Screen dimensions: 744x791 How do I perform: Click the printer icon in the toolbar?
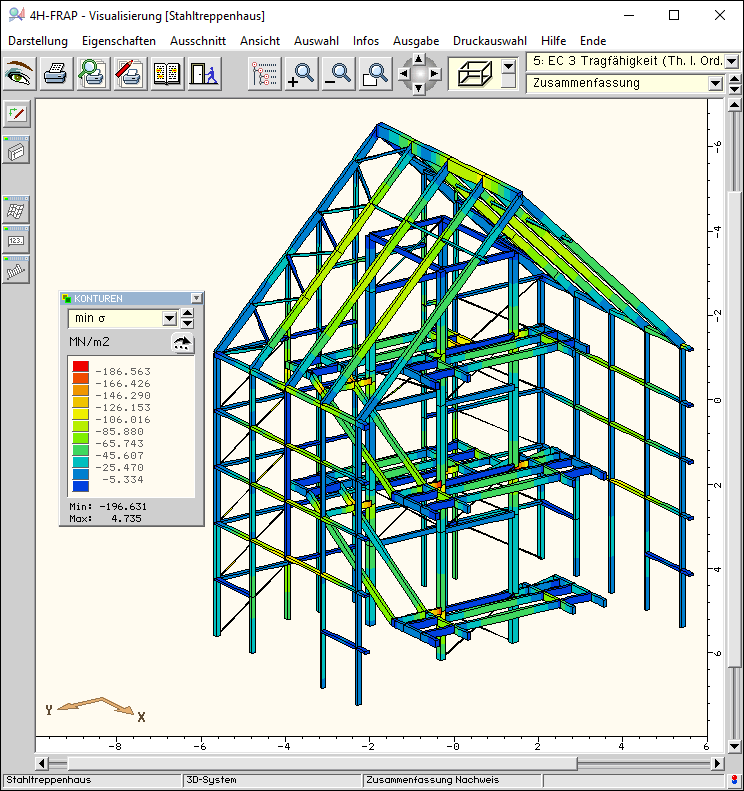(56, 74)
